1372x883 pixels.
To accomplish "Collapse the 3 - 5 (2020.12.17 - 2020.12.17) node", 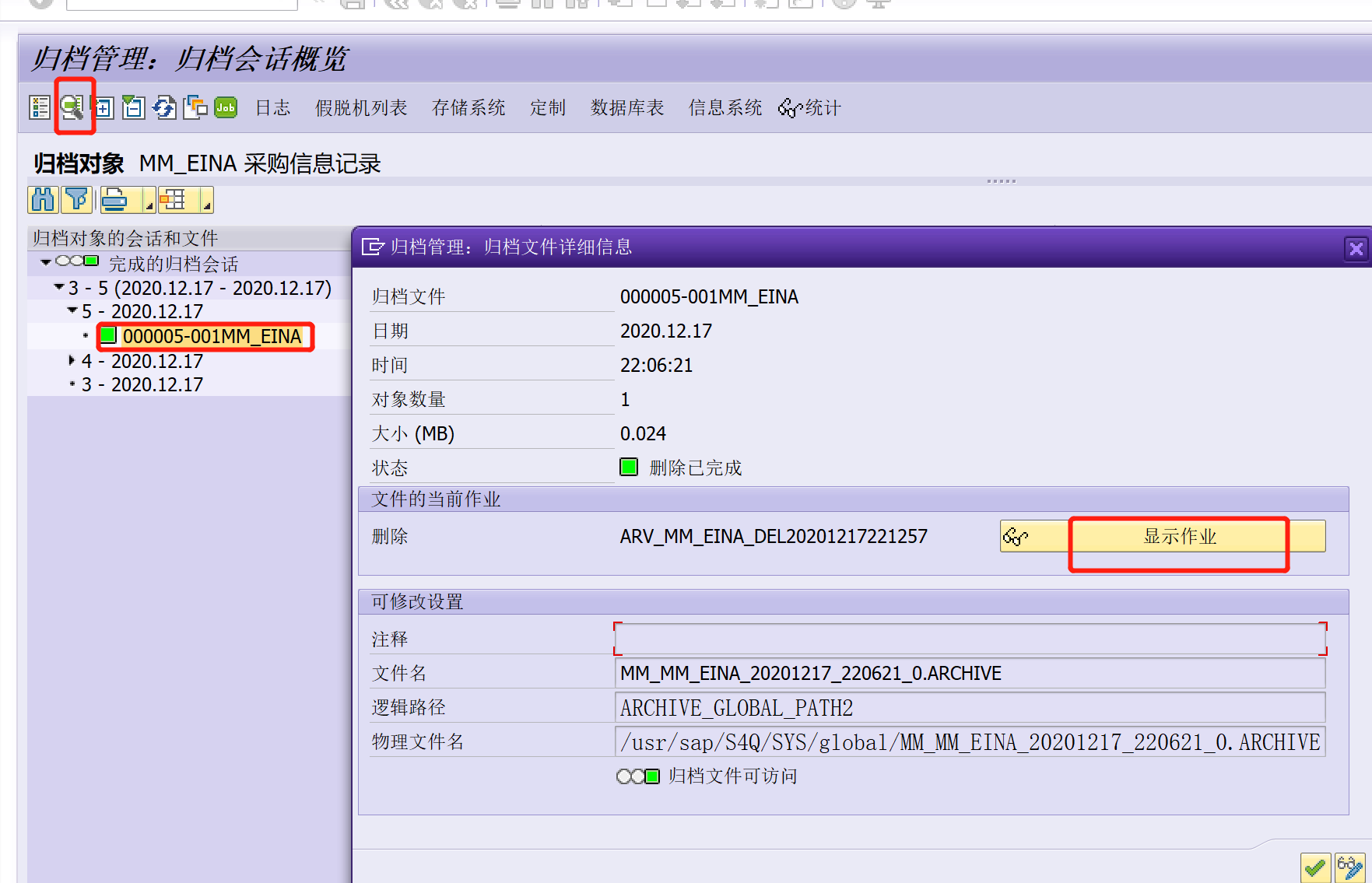I will pyautogui.click(x=59, y=287).
